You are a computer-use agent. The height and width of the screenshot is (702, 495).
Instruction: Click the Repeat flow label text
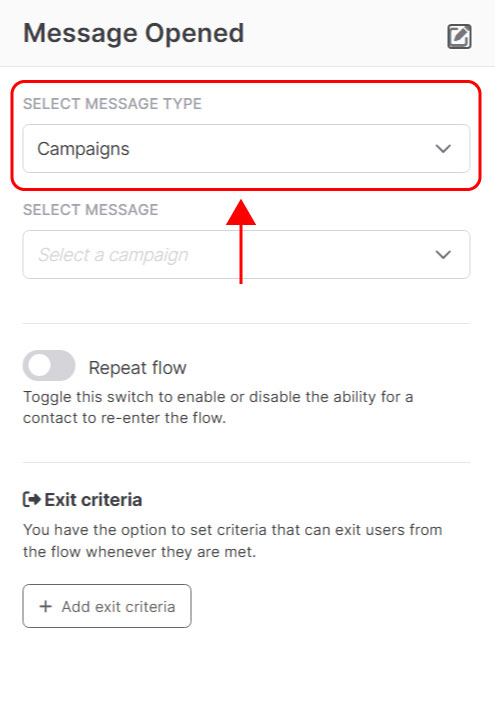[x=137, y=368]
